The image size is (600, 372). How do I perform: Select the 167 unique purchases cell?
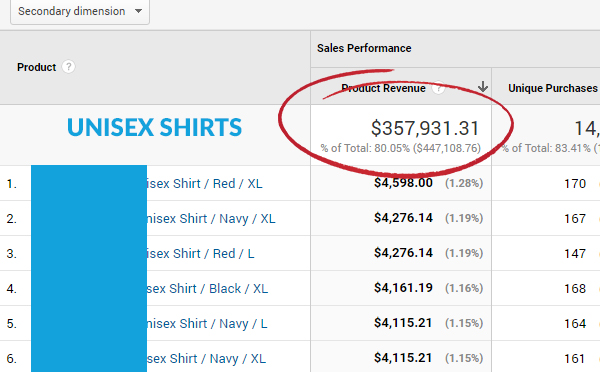pyautogui.click(x=575, y=219)
